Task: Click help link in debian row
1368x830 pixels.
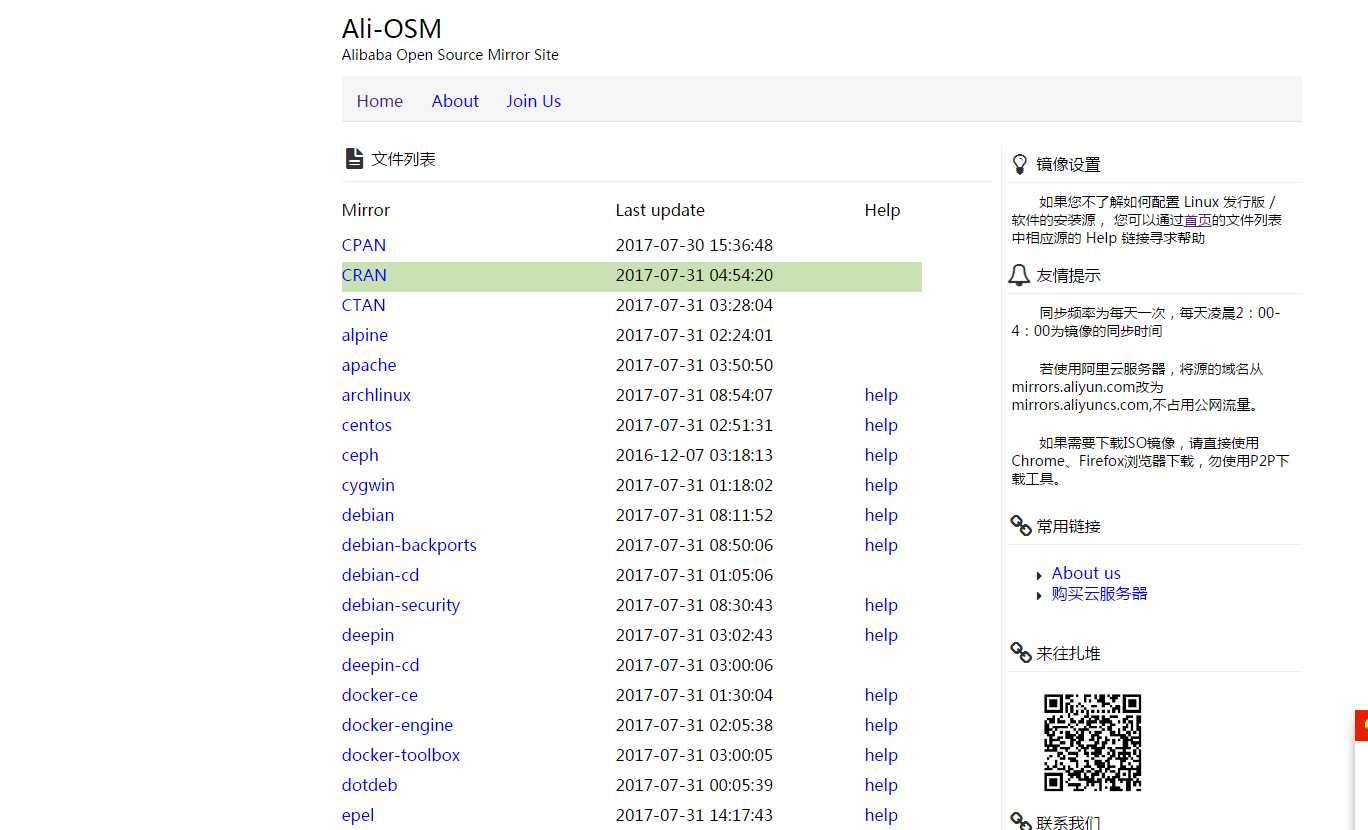Action: tap(881, 515)
